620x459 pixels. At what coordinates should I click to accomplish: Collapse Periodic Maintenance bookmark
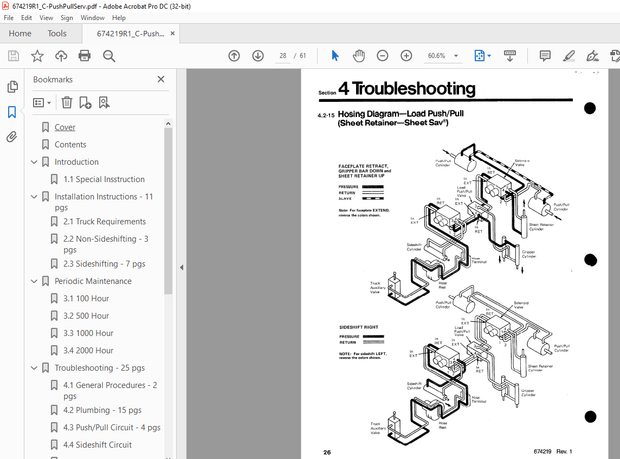pyautogui.click(x=34, y=281)
